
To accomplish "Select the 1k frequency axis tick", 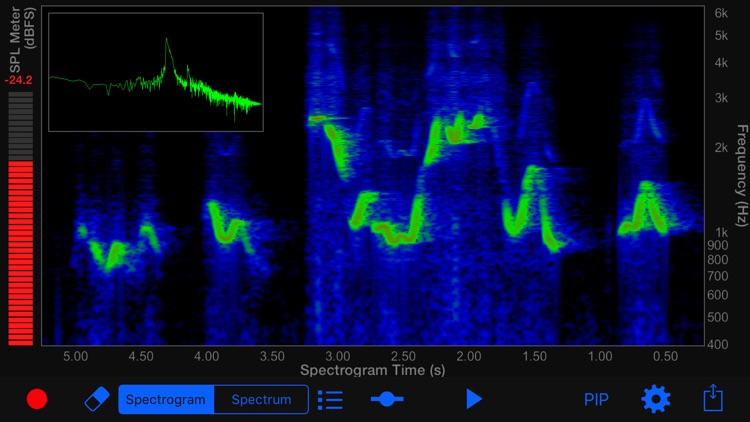I will click(x=721, y=233).
